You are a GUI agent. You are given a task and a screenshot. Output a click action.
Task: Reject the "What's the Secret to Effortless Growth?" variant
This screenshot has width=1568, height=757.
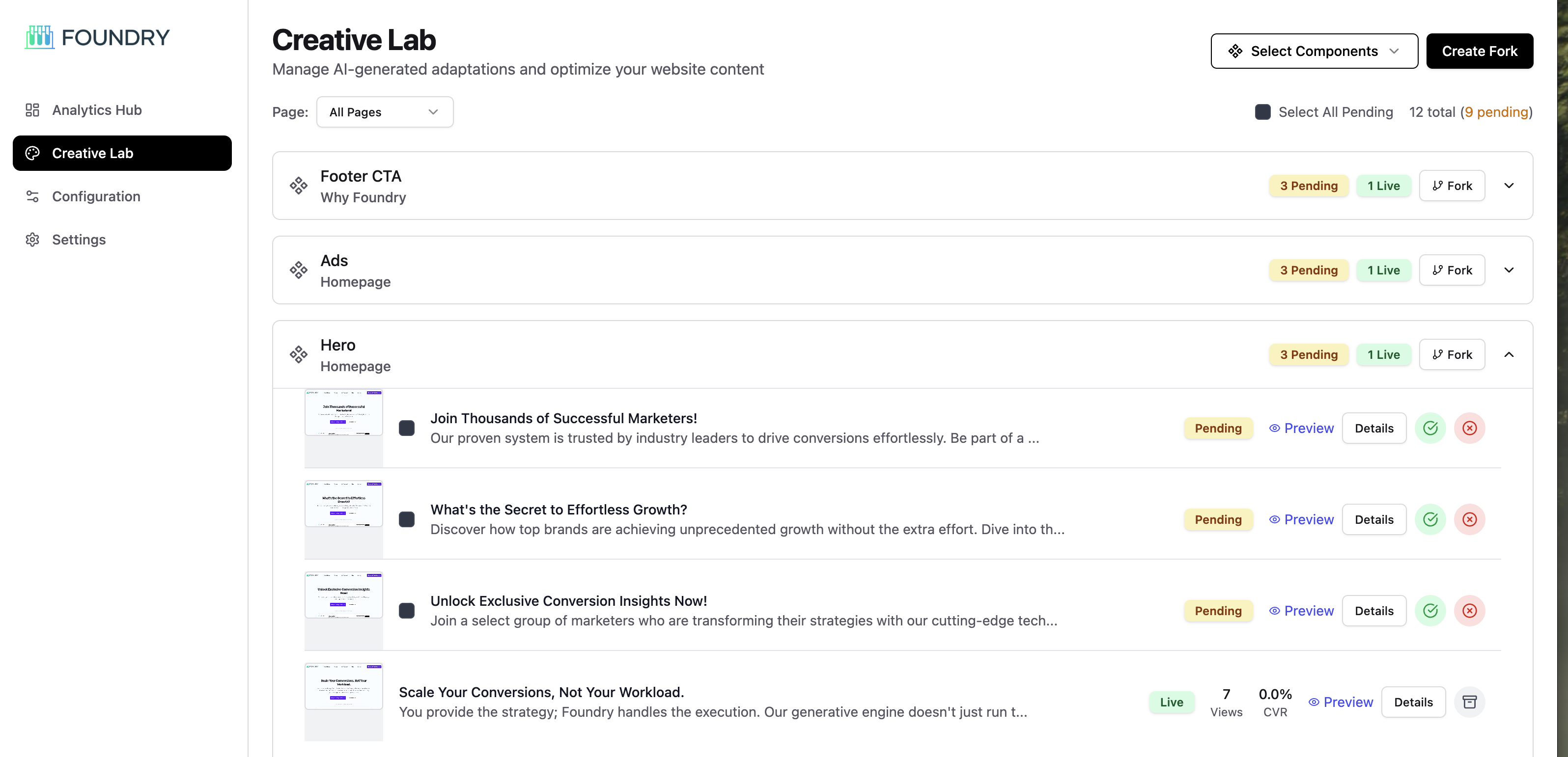click(1469, 520)
